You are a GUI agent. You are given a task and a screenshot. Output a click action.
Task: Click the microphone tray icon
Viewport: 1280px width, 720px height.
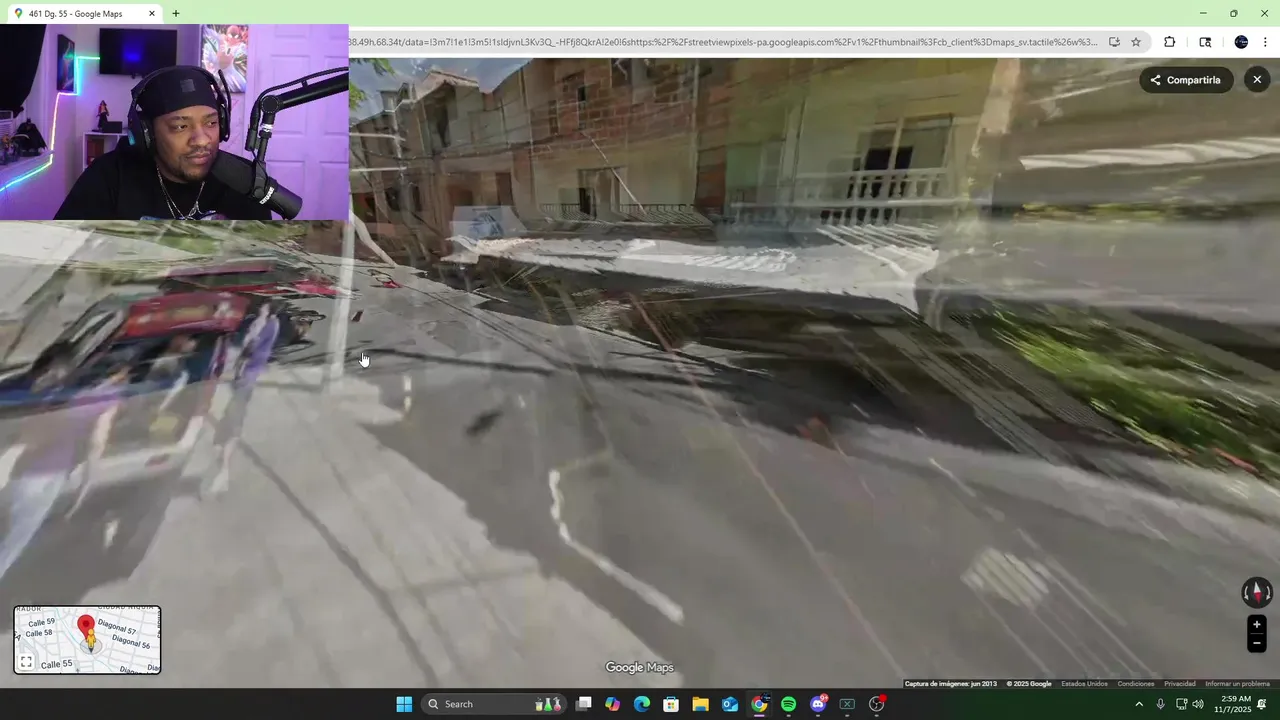[x=1160, y=704]
